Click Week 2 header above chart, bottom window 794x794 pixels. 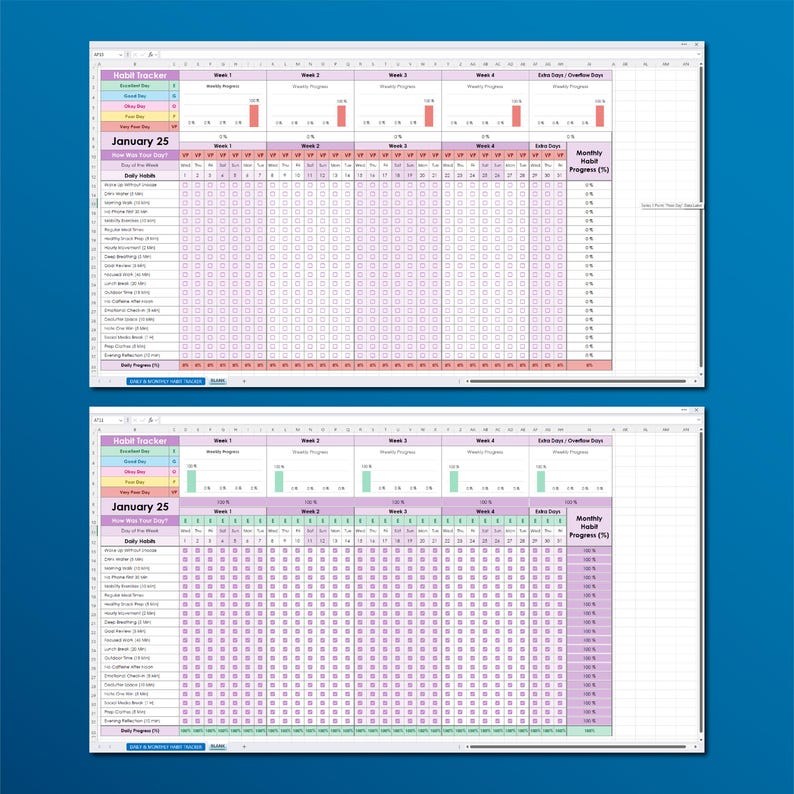click(x=310, y=441)
